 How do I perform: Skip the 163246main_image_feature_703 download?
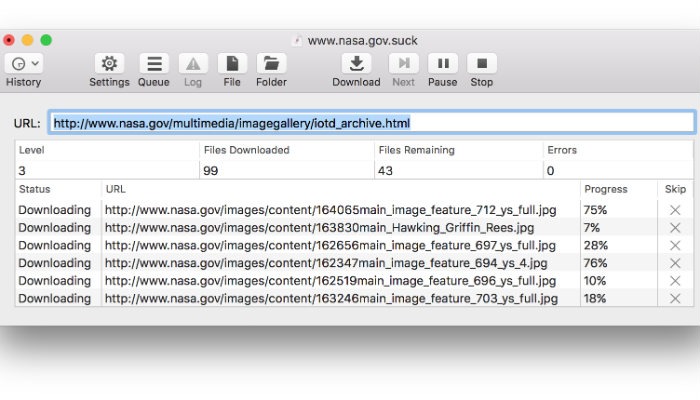675,298
